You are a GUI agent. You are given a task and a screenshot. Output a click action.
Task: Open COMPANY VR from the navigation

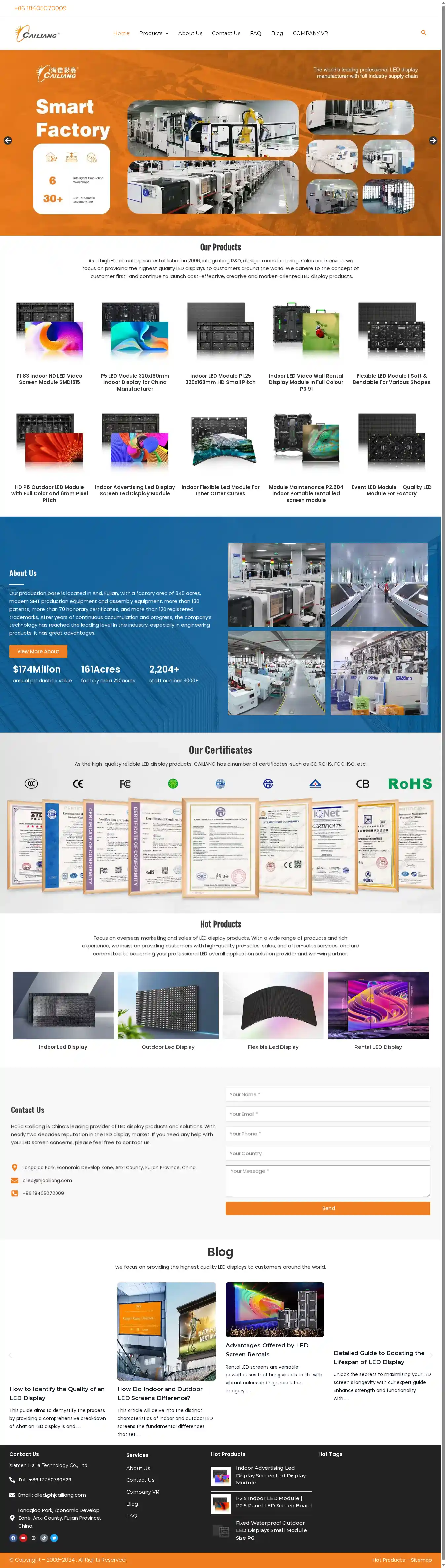(x=310, y=33)
